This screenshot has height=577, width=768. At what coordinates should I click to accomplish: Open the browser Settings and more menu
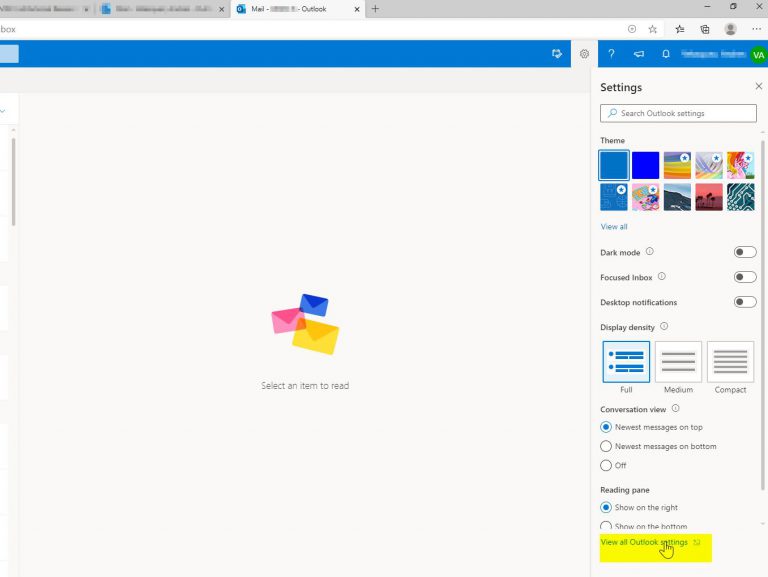[756, 29]
